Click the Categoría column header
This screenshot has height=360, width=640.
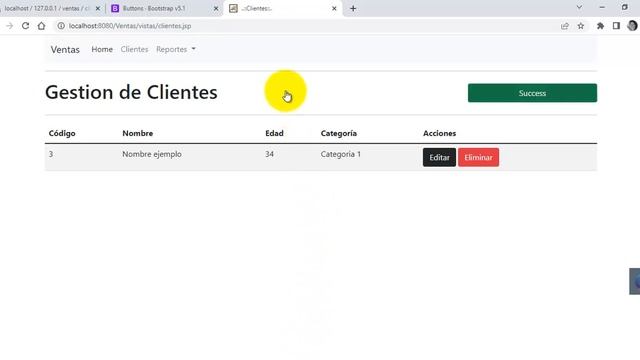(x=339, y=133)
